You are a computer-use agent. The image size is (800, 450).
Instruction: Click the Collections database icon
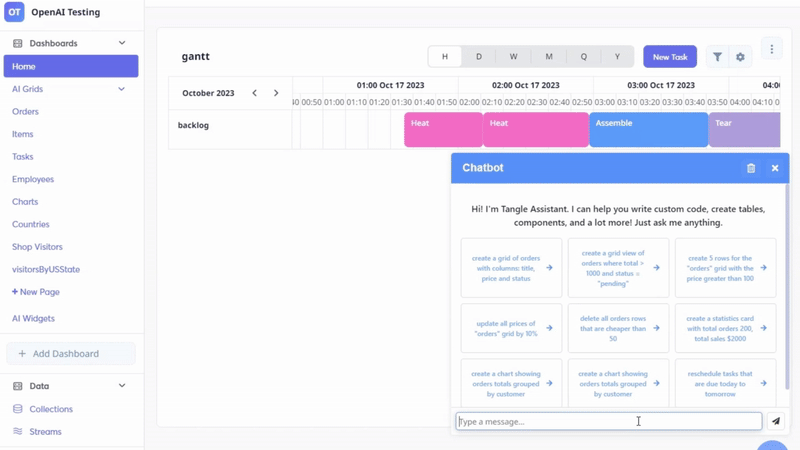[x=18, y=409]
